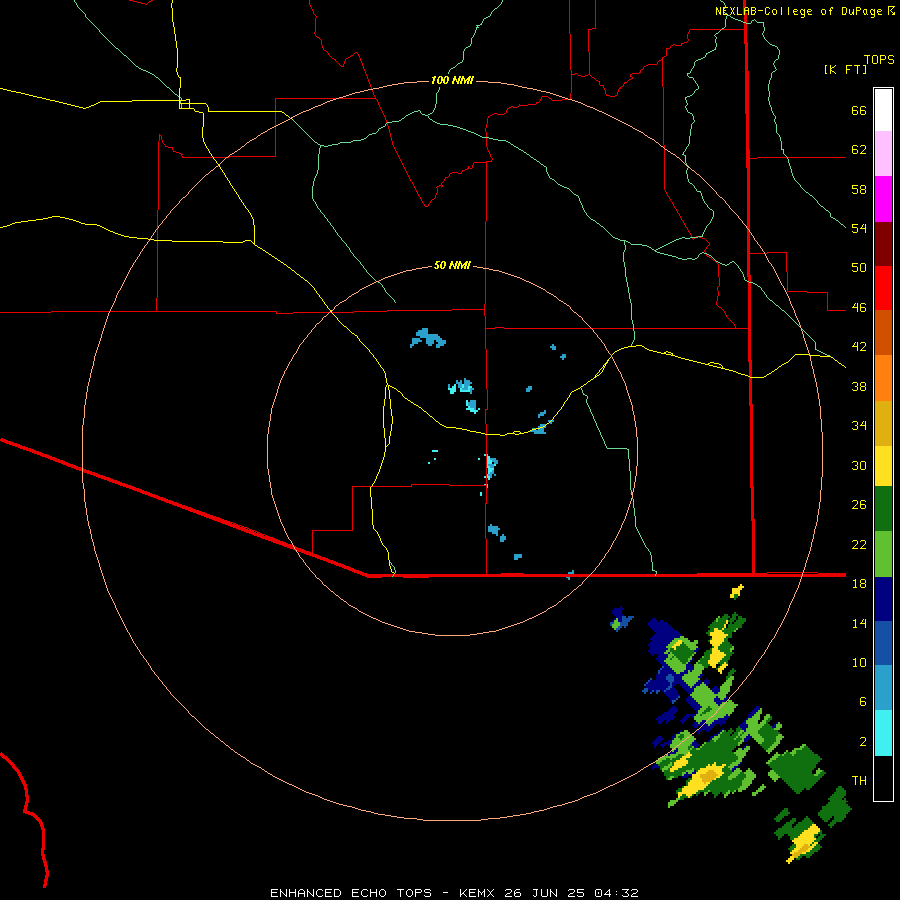Viewport: 900px width, 900px height.
Task: Pick the navy blue legend swatch
Action: point(883,599)
